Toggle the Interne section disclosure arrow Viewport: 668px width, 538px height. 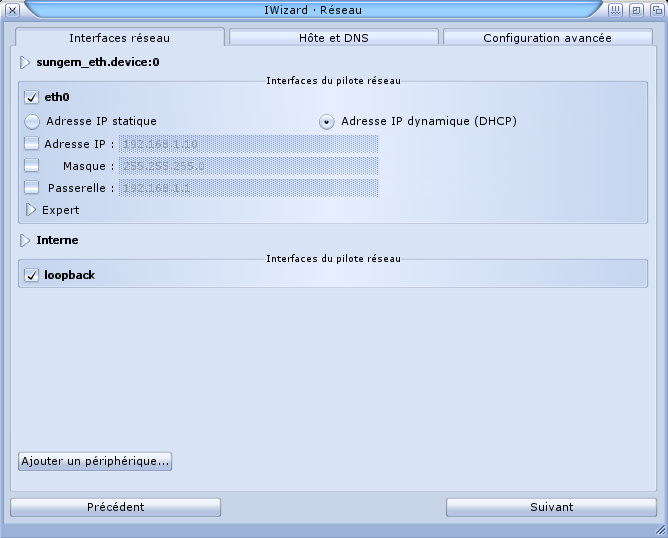(x=25, y=240)
